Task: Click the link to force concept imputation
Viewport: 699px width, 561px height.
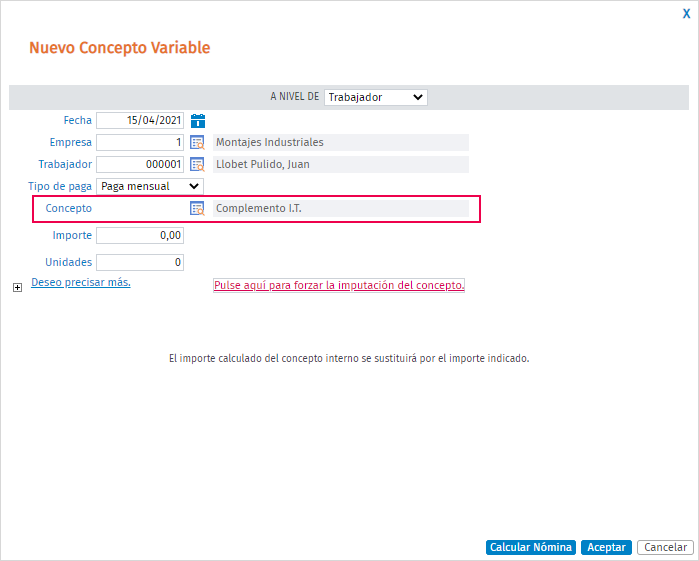Action: click(x=339, y=285)
